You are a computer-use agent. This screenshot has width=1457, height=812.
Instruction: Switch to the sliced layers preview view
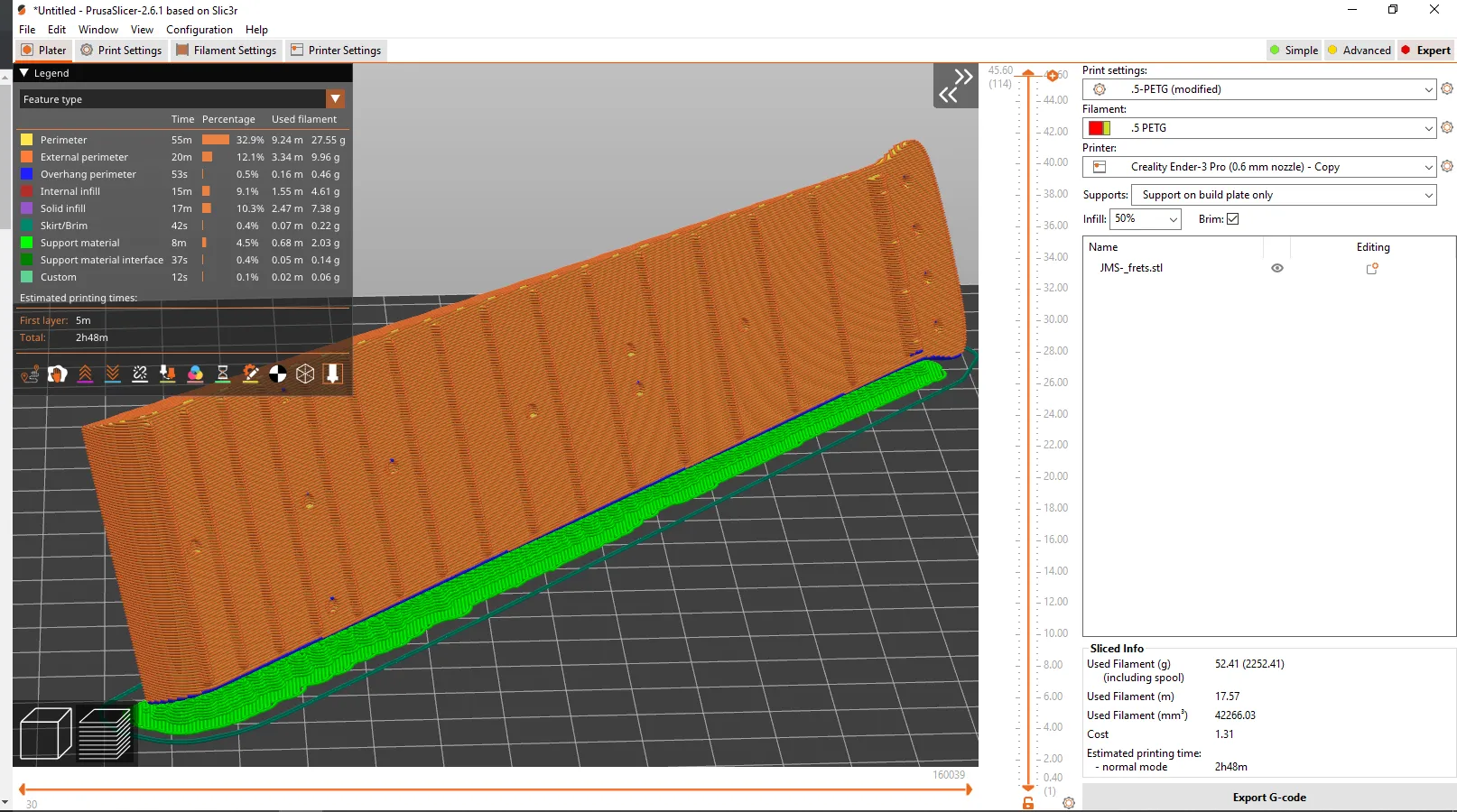tap(105, 734)
